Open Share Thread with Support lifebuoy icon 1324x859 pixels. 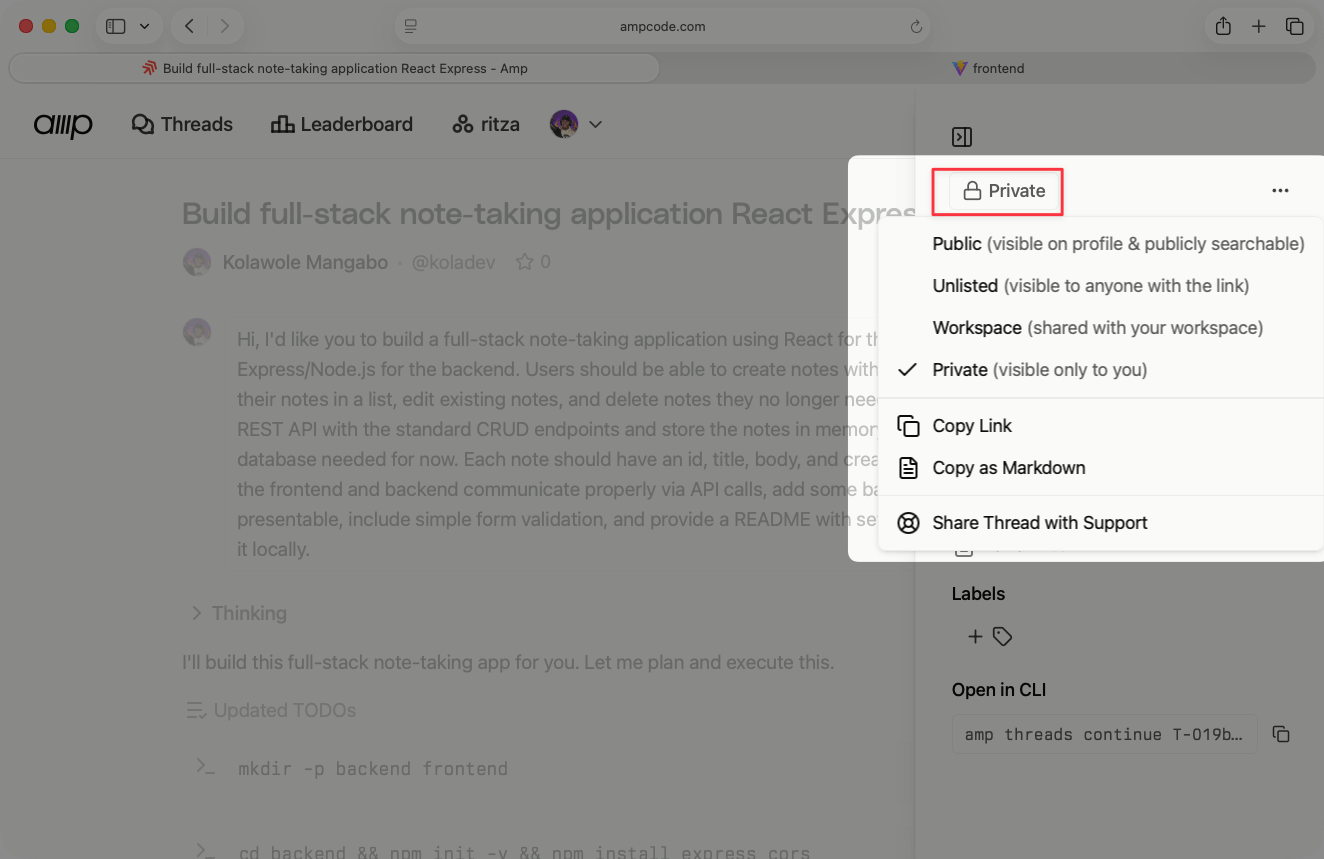coord(908,522)
